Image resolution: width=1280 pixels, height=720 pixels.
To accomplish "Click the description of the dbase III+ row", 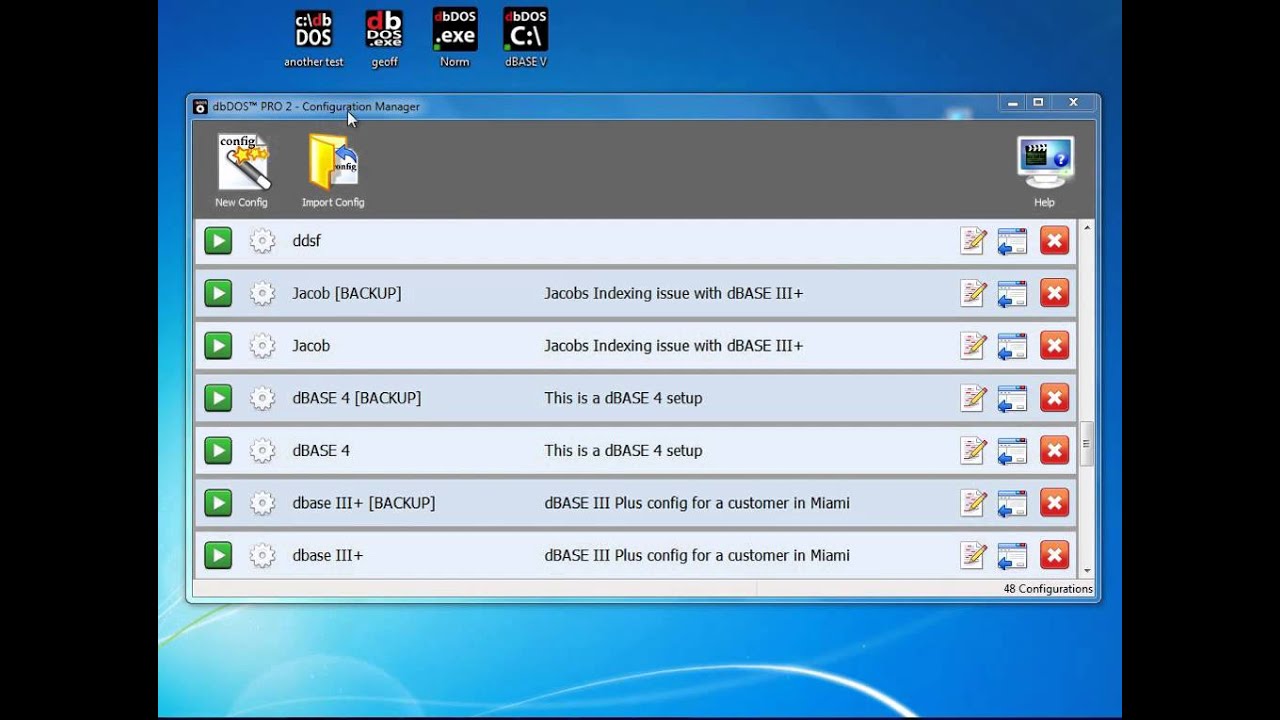I will (697, 555).
